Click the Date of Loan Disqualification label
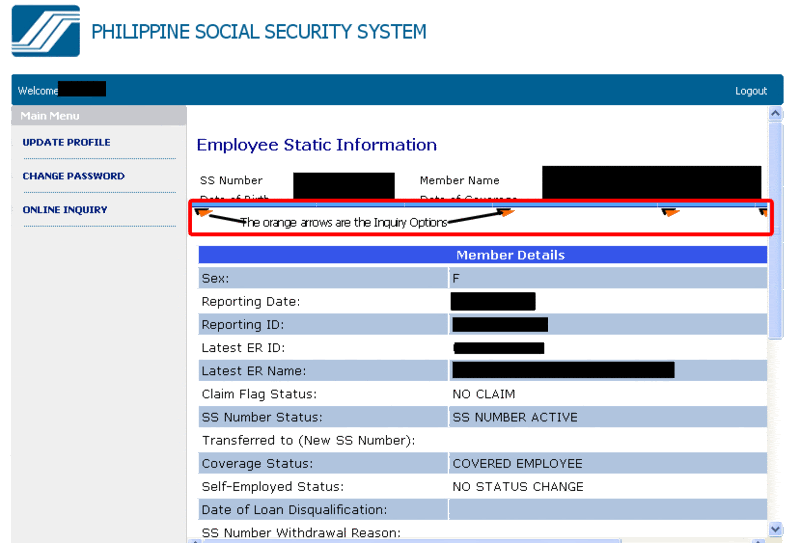Viewport: 800px width, 543px height. coord(294,510)
